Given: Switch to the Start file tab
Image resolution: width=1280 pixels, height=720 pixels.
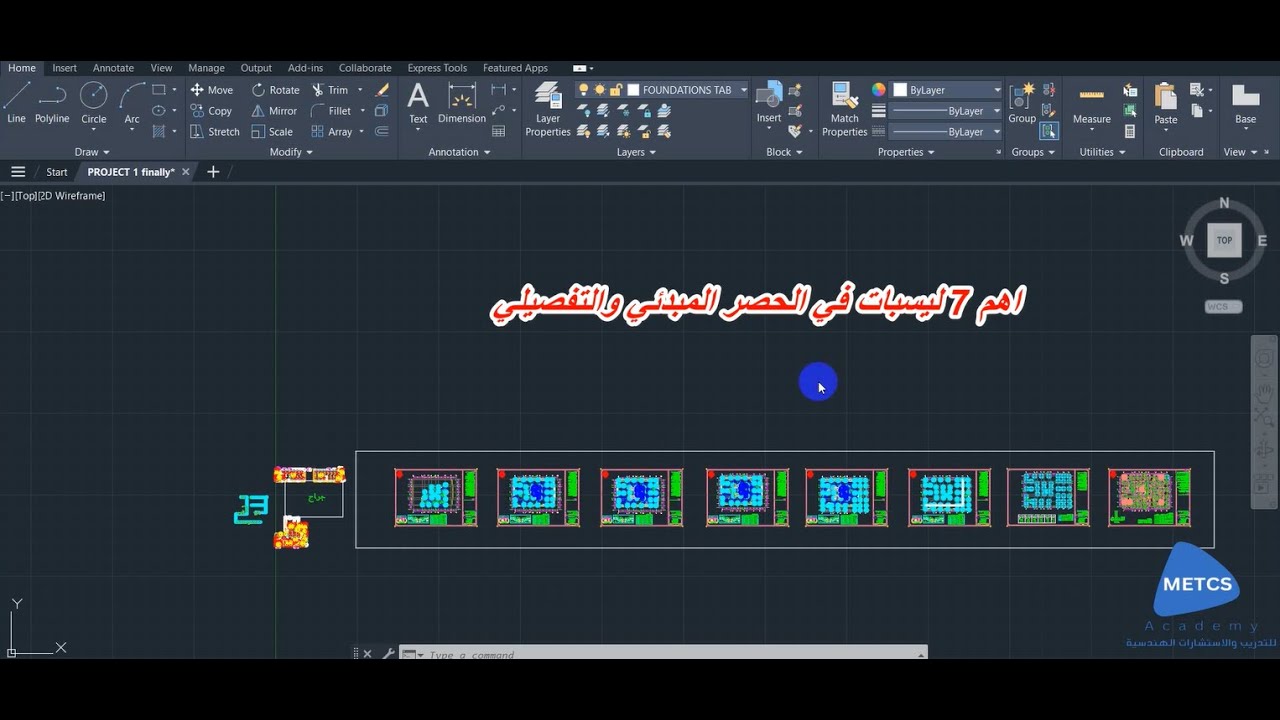Looking at the screenshot, I should click(x=57, y=172).
